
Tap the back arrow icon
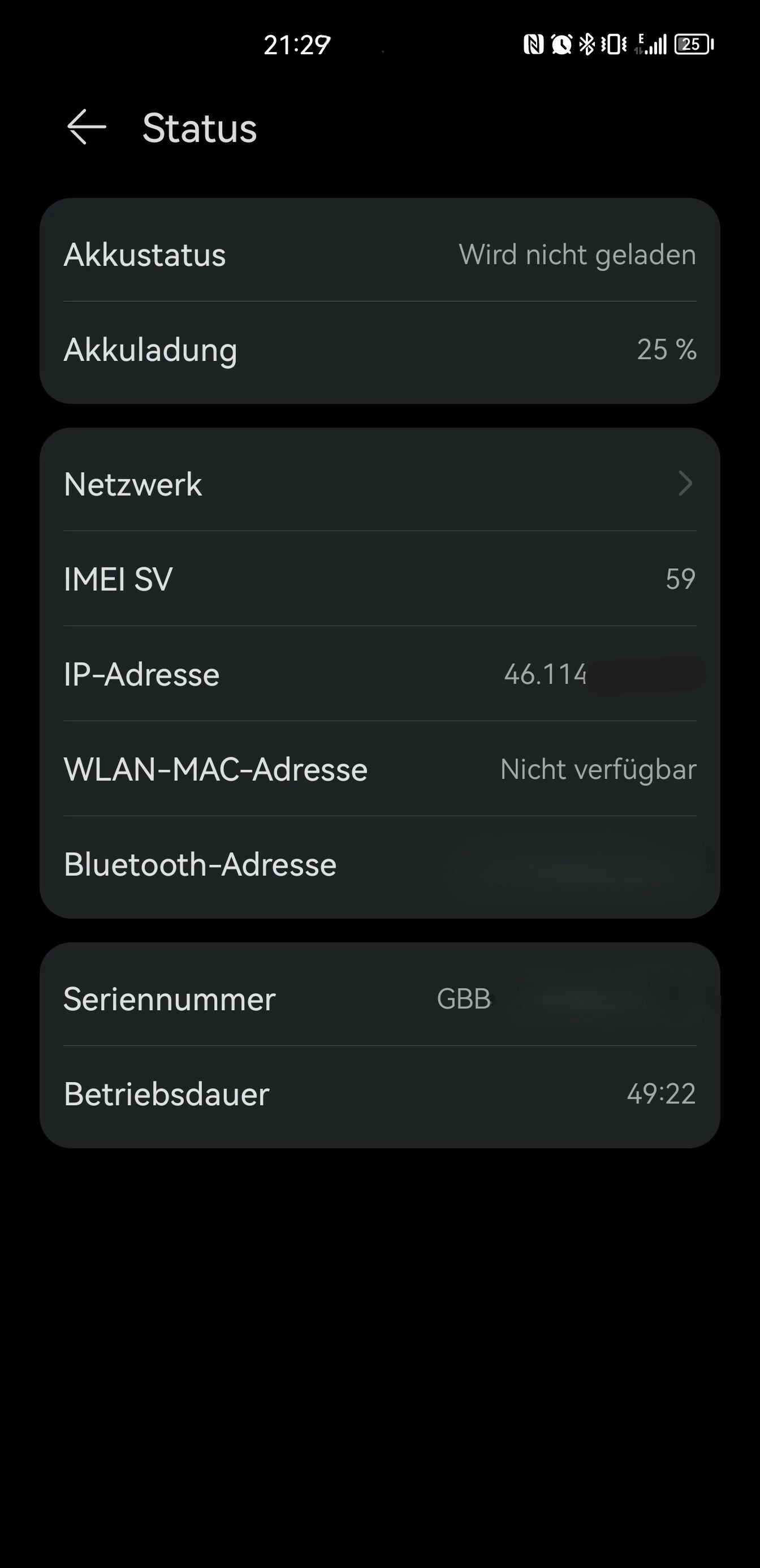[87, 127]
